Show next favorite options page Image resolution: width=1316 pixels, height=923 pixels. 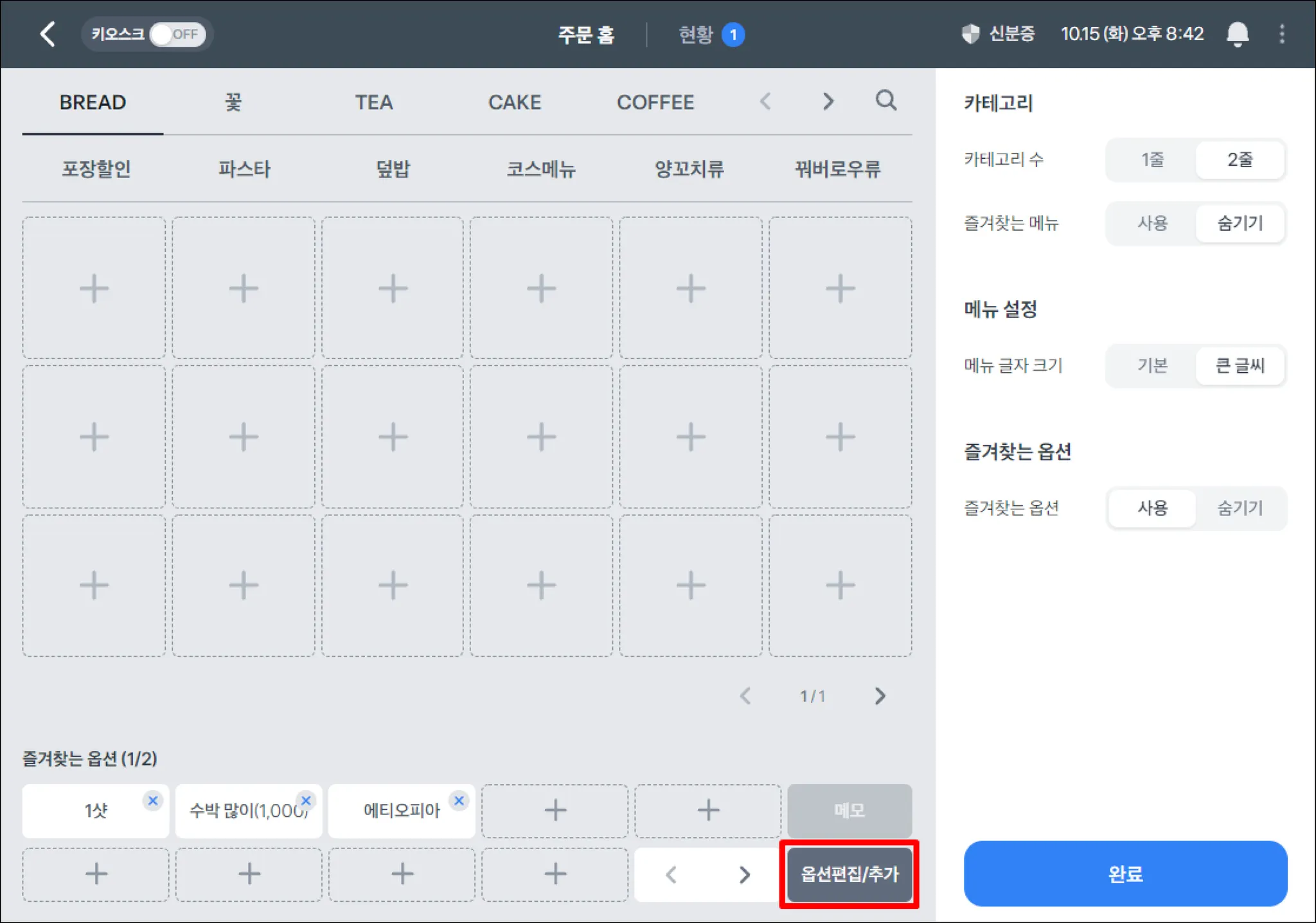[x=744, y=874]
